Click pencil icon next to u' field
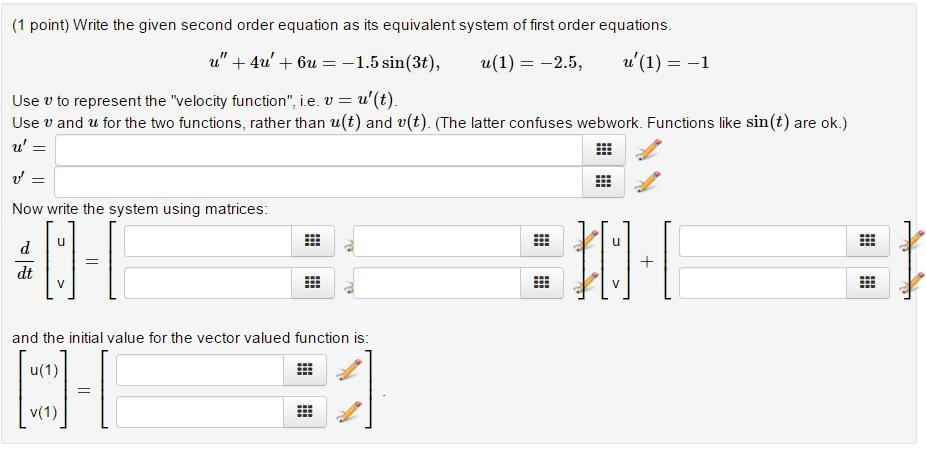This screenshot has width=926, height=450. tap(648, 149)
